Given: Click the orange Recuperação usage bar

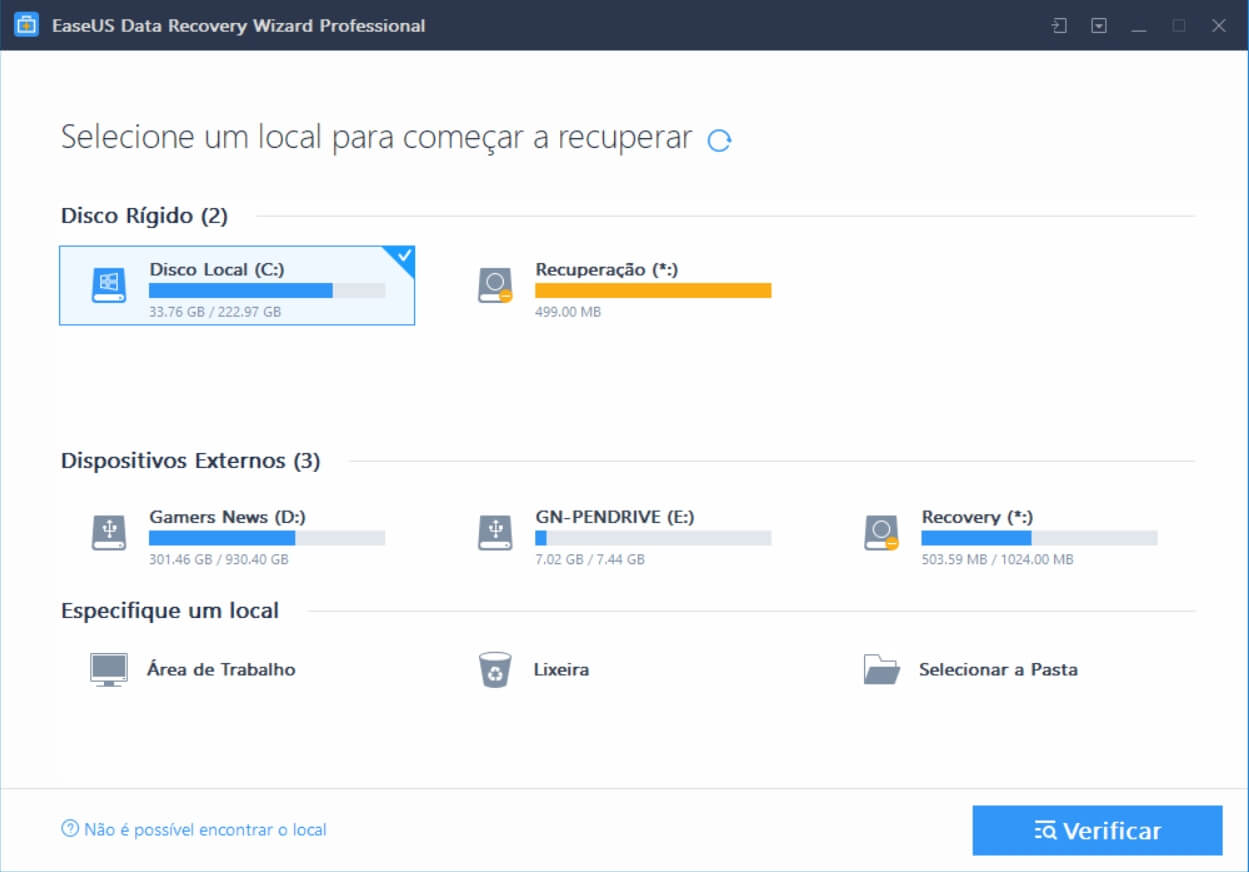Looking at the screenshot, I should coord(653,290).
